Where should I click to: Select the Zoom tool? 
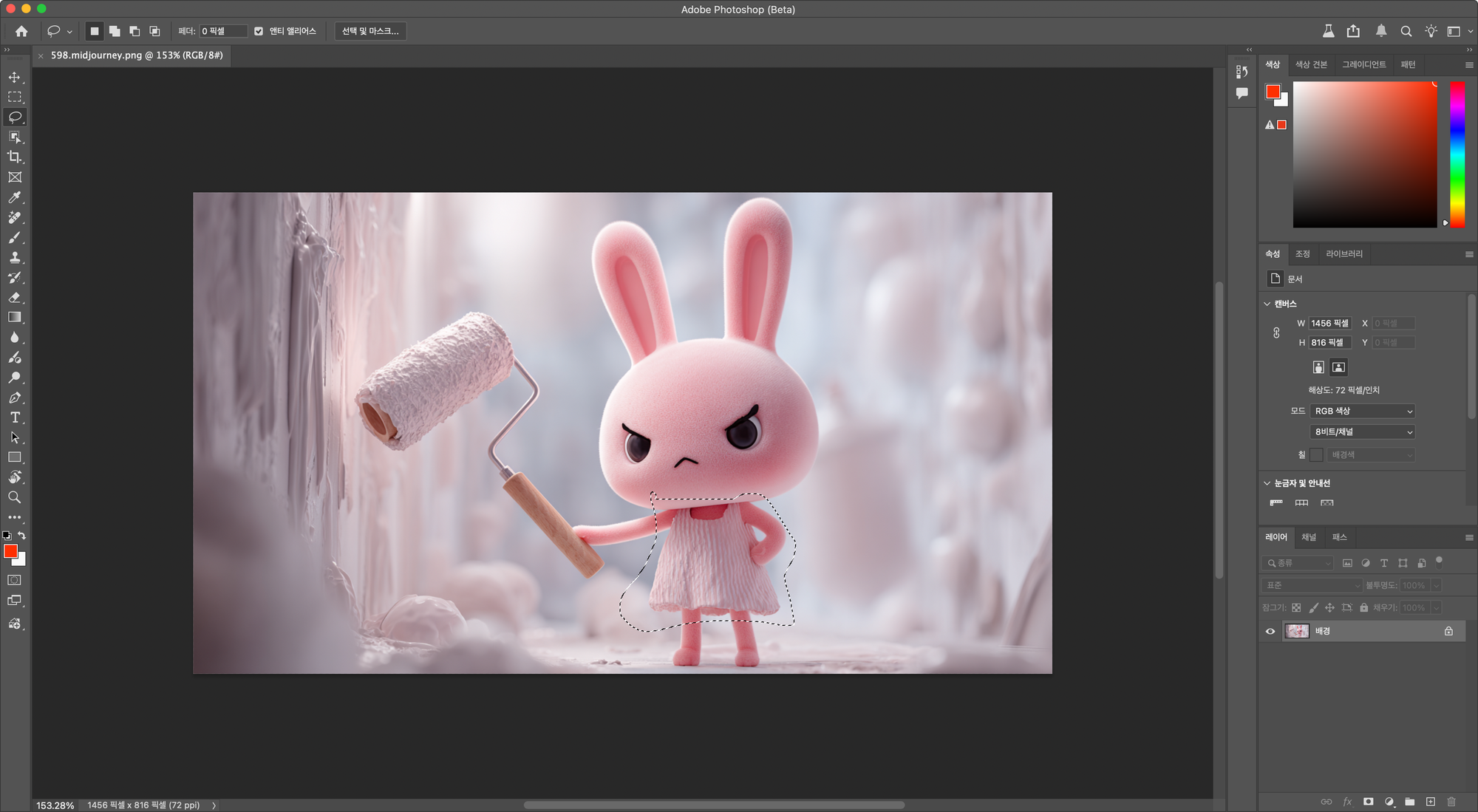(x=15, y=497)
